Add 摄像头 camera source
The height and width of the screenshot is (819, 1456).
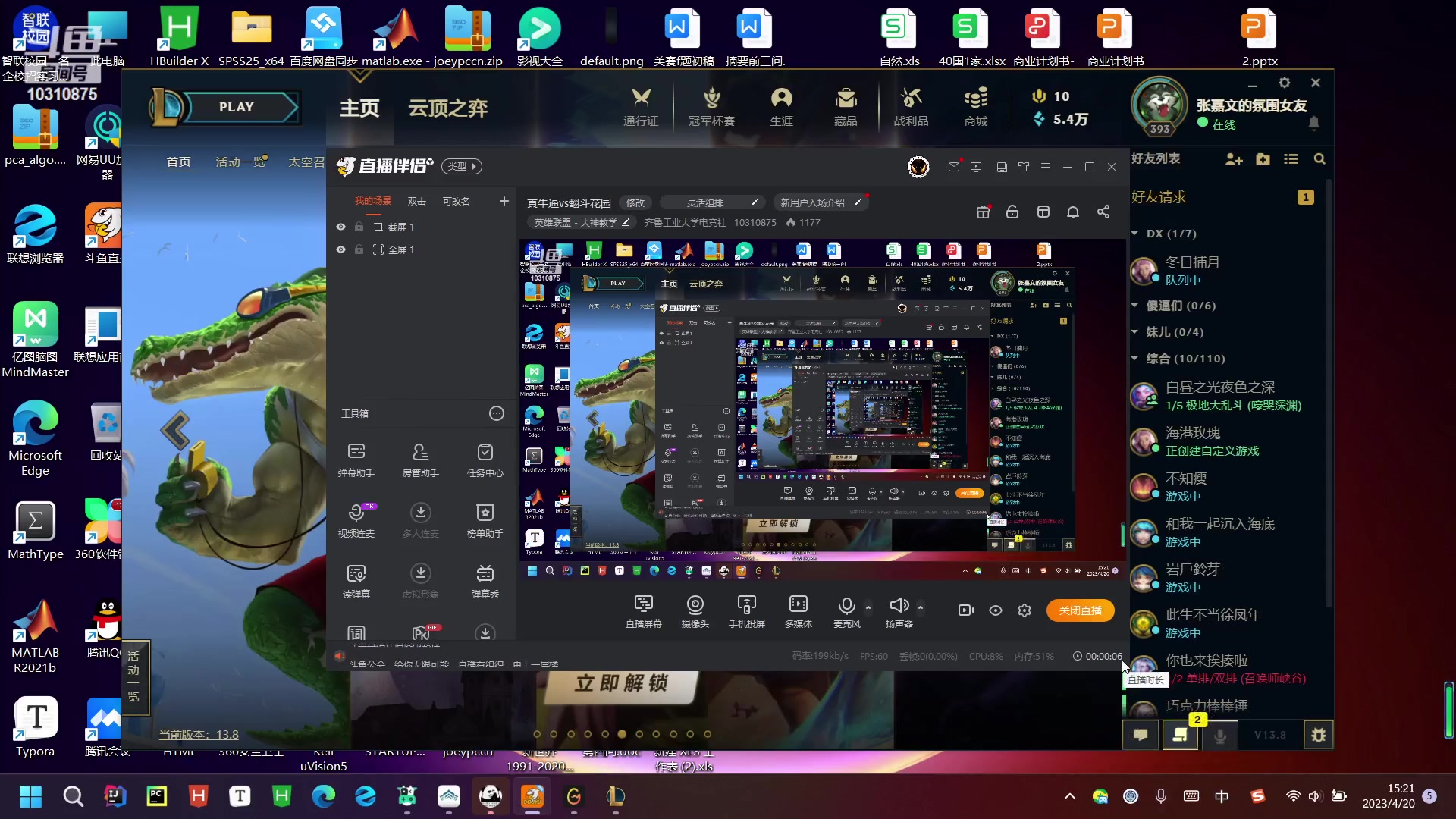point(695,611)
